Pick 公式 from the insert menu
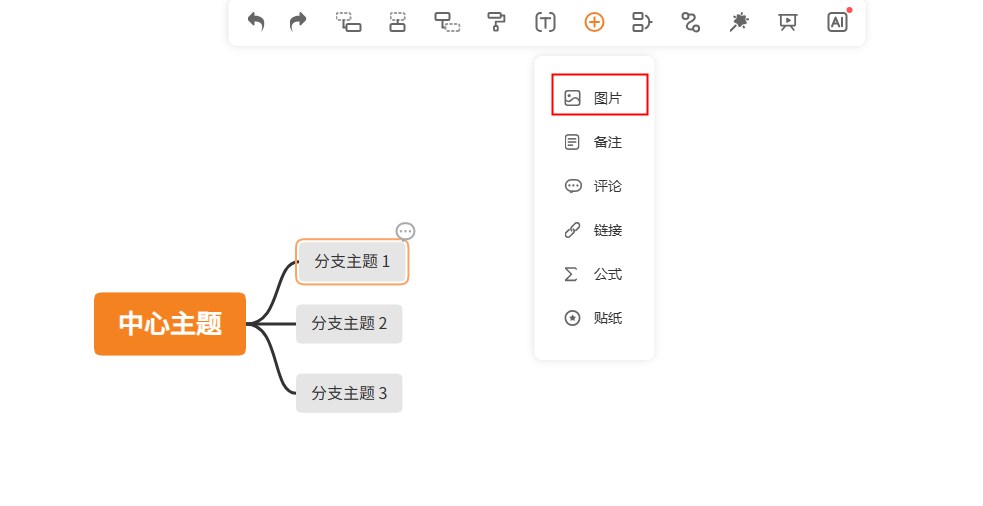 [x=600, y=274]
